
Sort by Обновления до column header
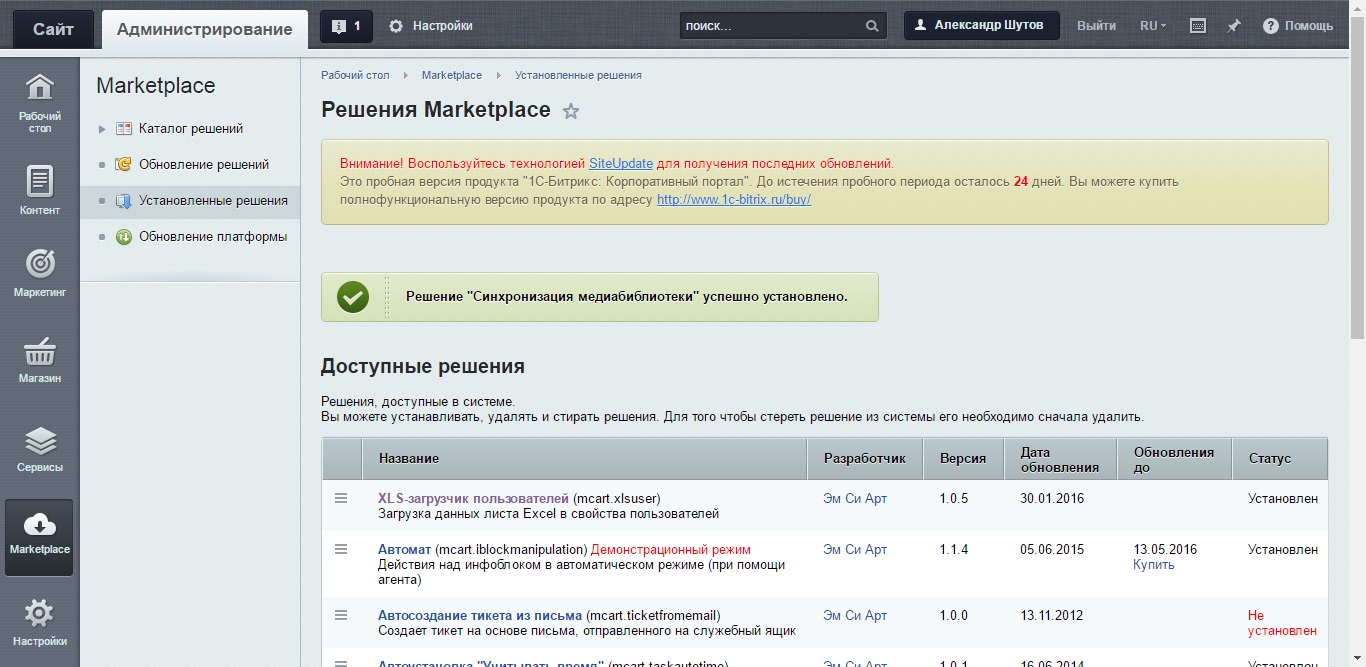(x=1174, y=459)
